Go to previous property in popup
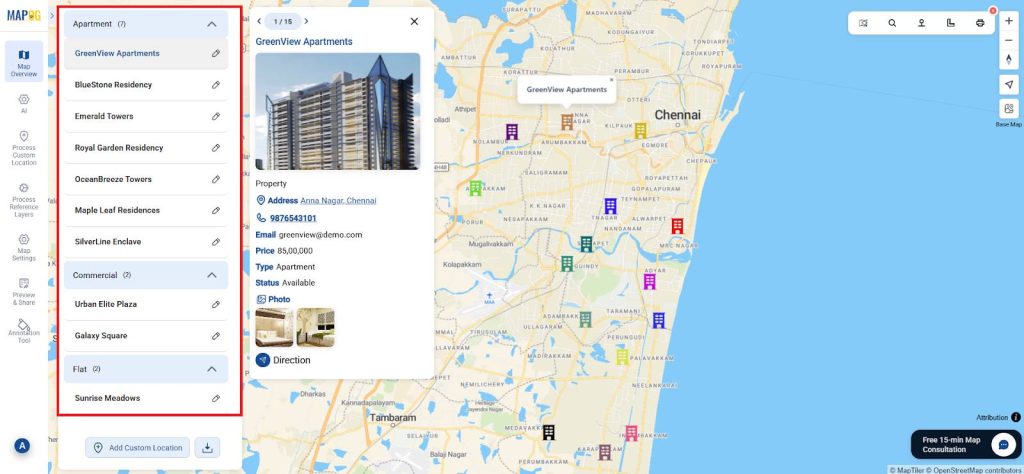 pos(259,22)
